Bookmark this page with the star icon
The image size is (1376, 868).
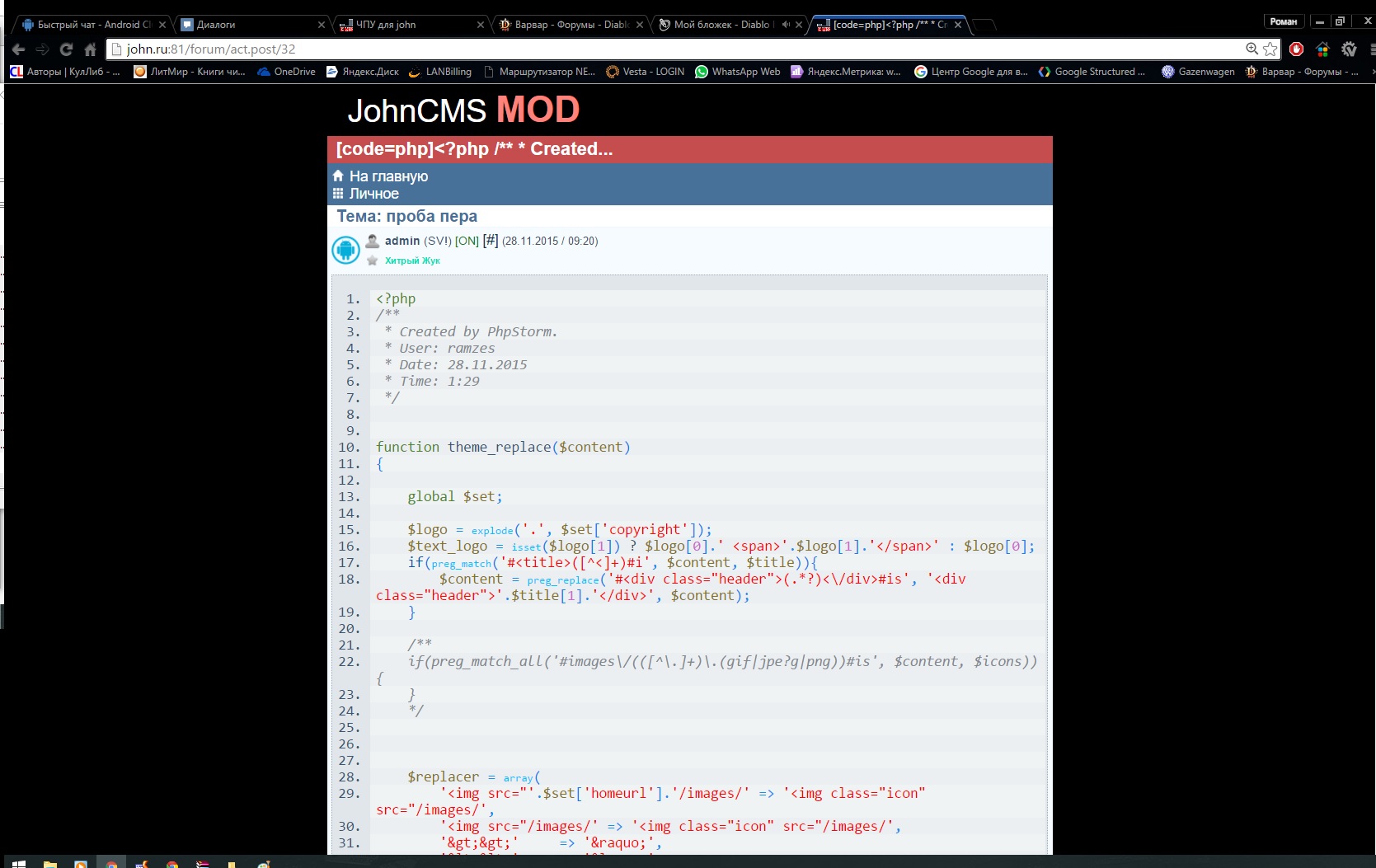pyautogui.click(x=1270, y=49)
